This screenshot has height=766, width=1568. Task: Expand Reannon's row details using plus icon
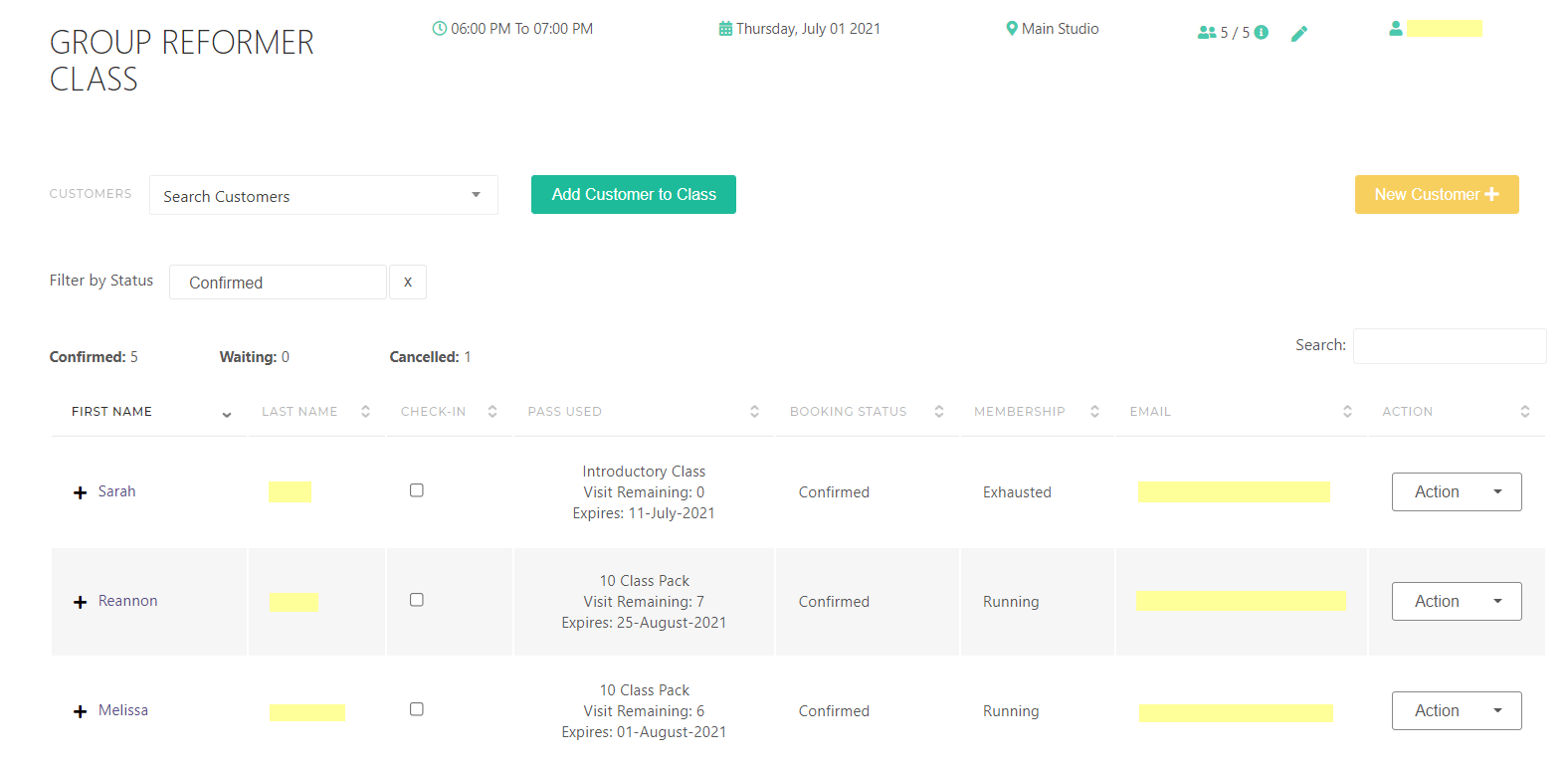click(81, 602)
